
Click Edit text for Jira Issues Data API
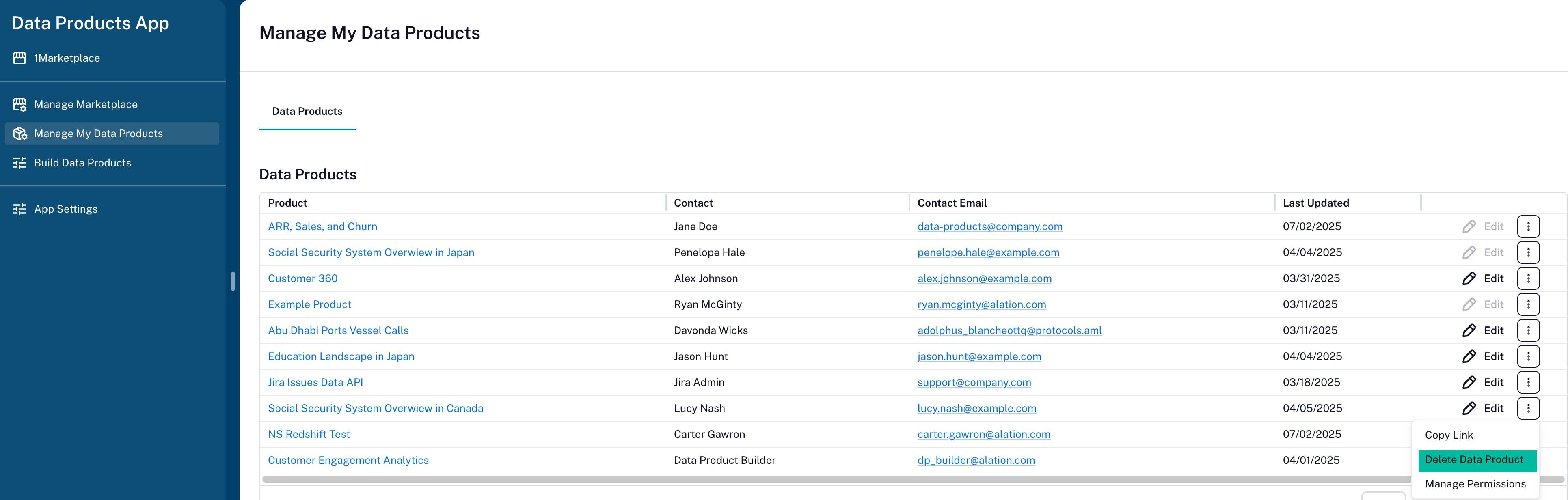[x=1493, y=383]
